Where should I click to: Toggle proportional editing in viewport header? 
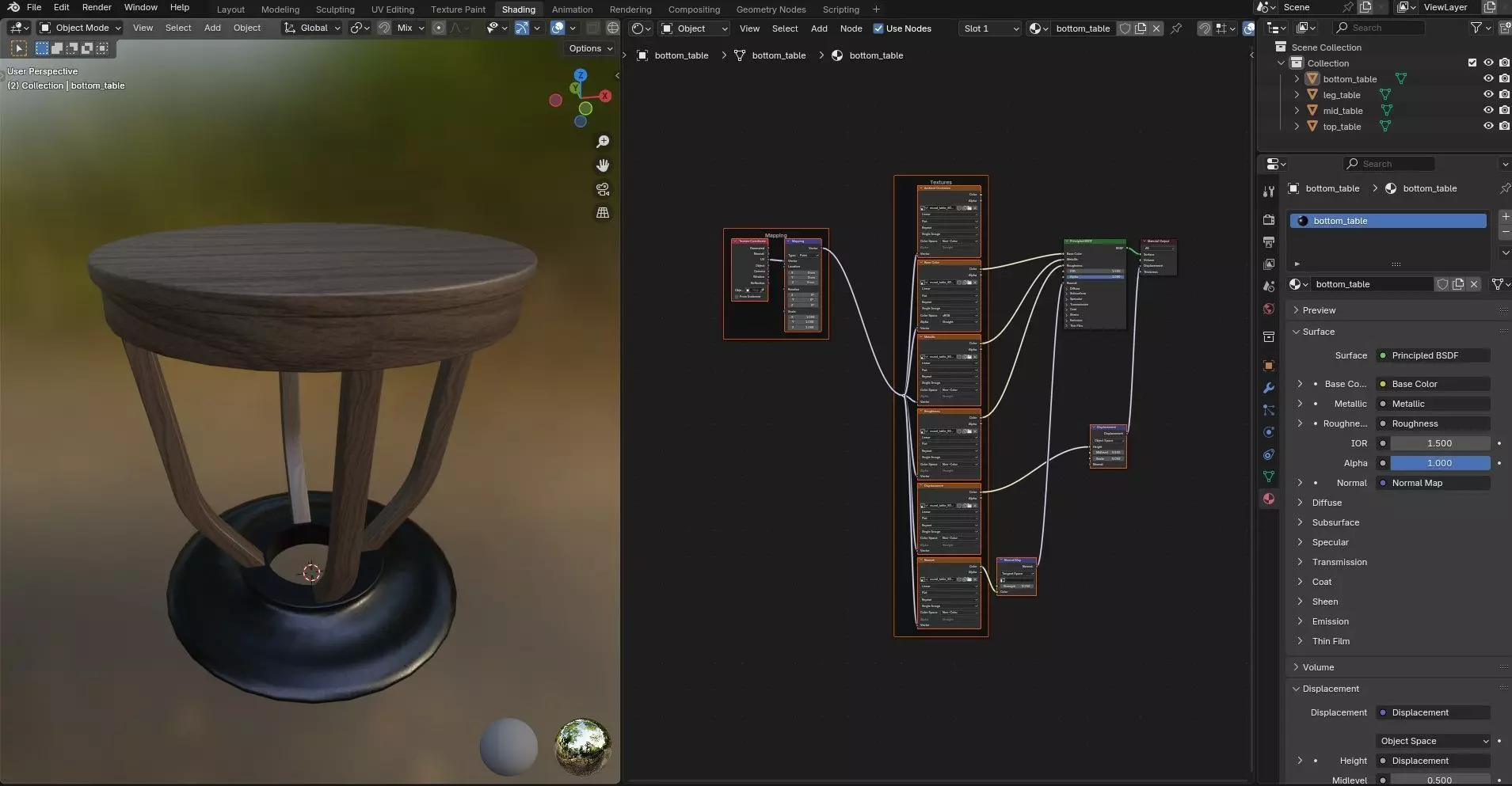(439, 28)
